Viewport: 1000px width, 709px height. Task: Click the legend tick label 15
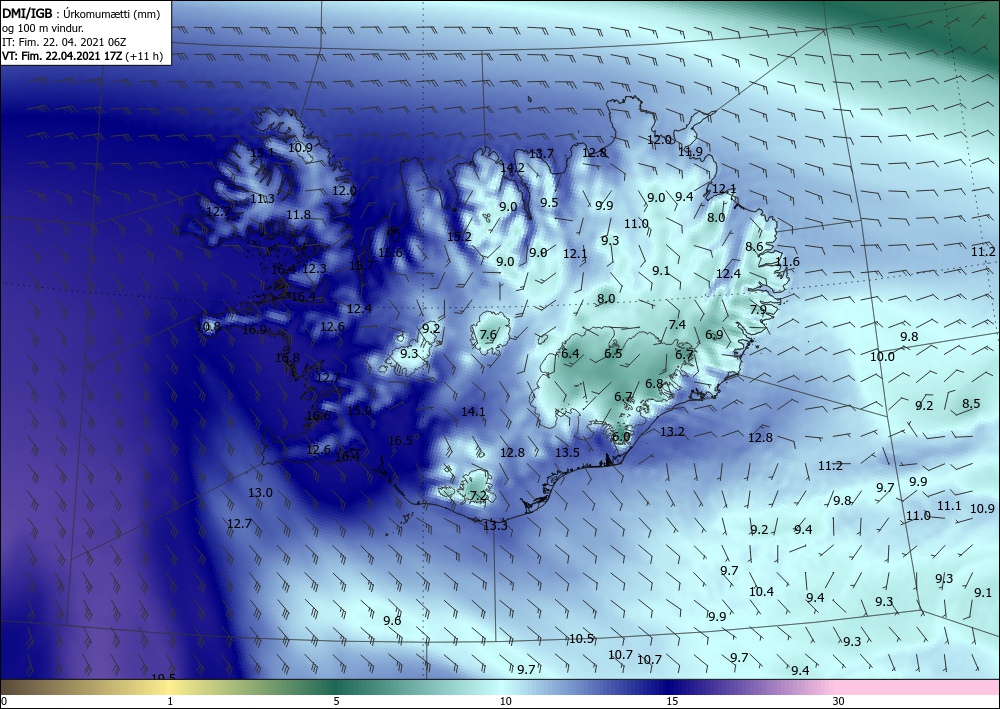point(672,702)
